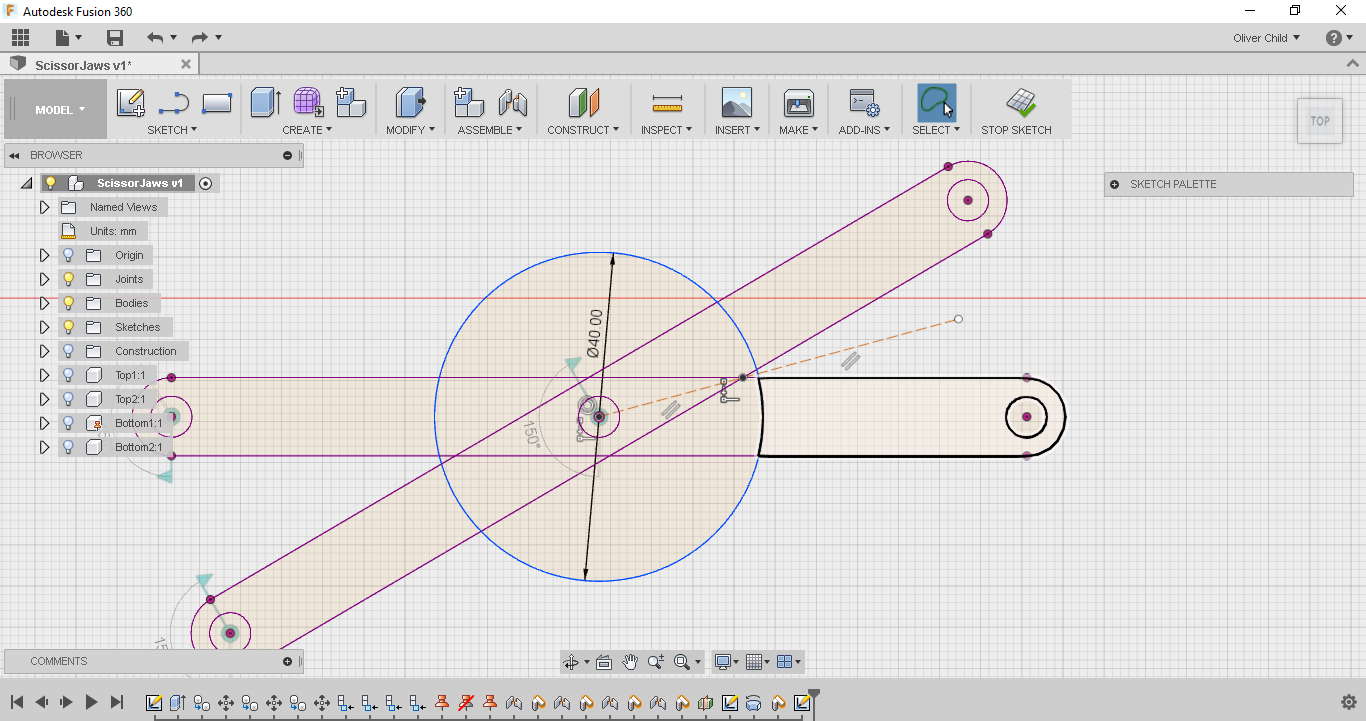Click the timeline play button
The height and width of the screenshot is (721, 1366).
pyautogui.click(x=91, y=702)
